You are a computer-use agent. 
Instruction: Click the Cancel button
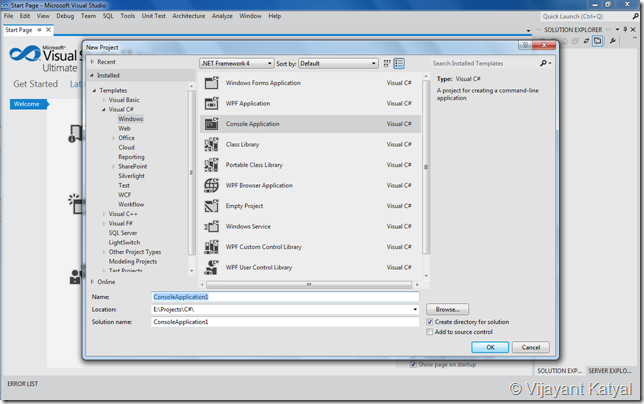pos(531,347)
